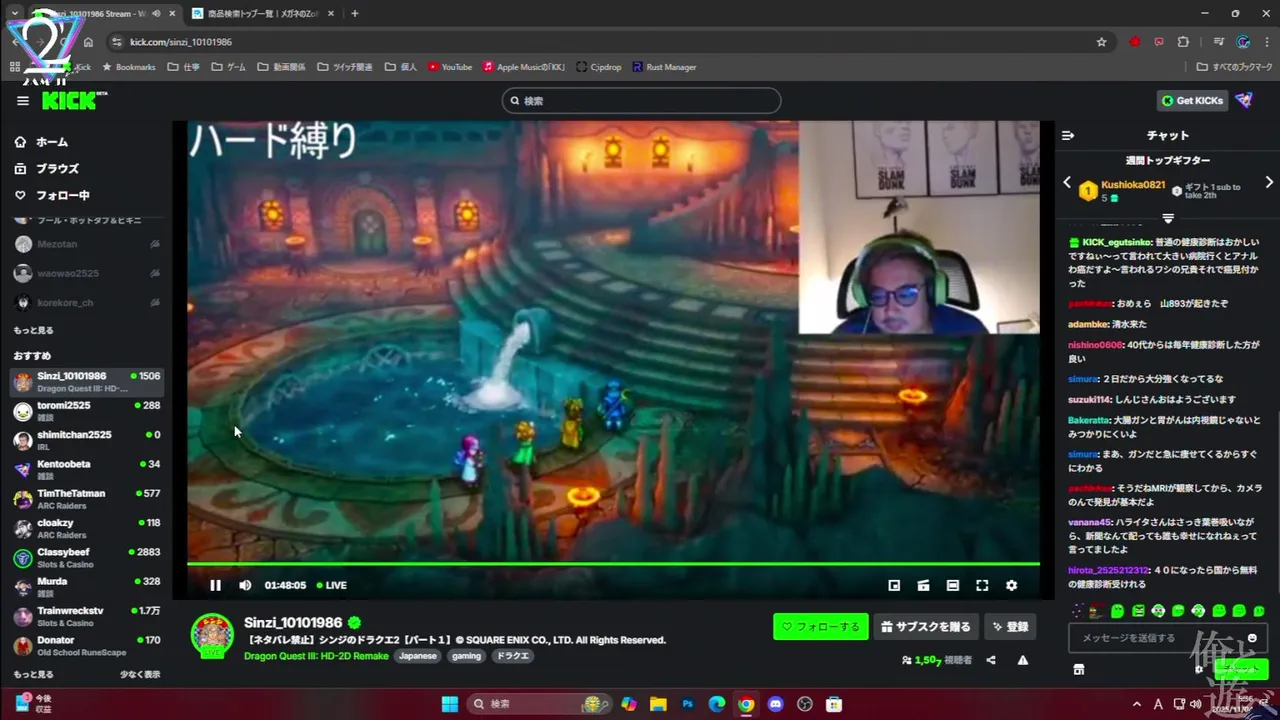Open recommended channel Donator
The width and height of the screenshot is (1280, 720).
87,646
